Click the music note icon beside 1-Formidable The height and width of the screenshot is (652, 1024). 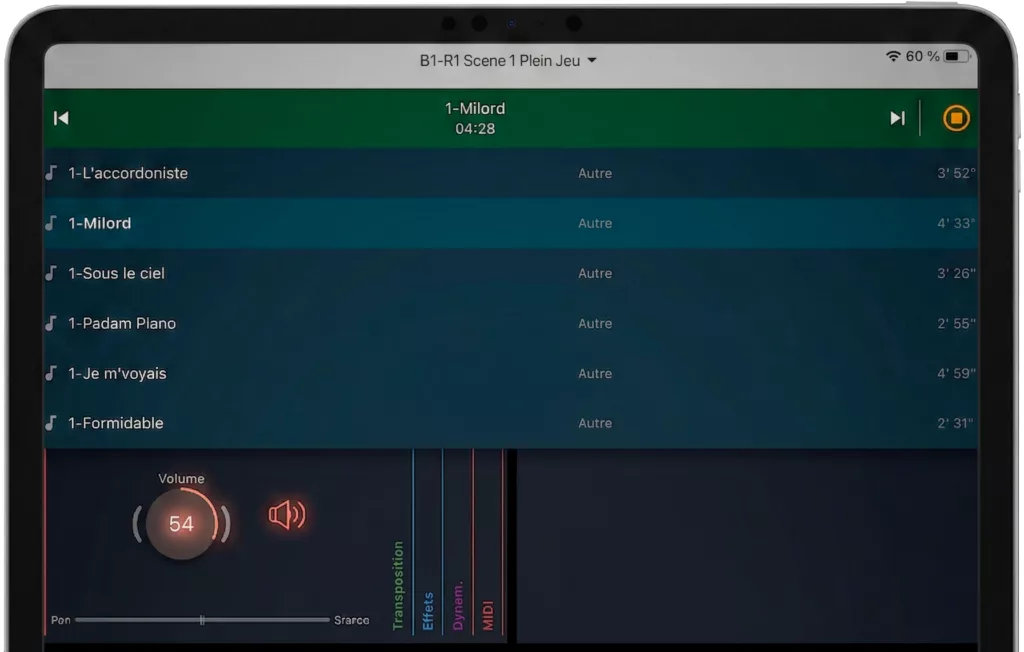[52, 423]
